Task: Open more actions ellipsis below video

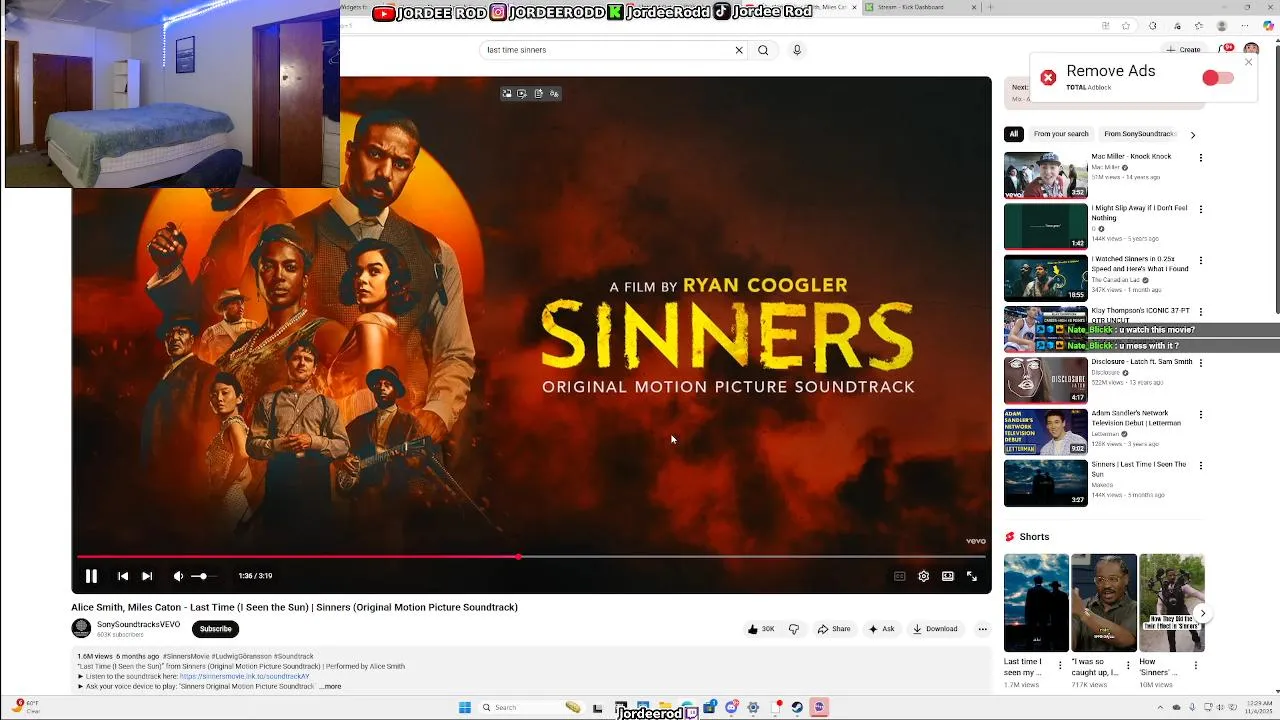Action: coord(982,629)
